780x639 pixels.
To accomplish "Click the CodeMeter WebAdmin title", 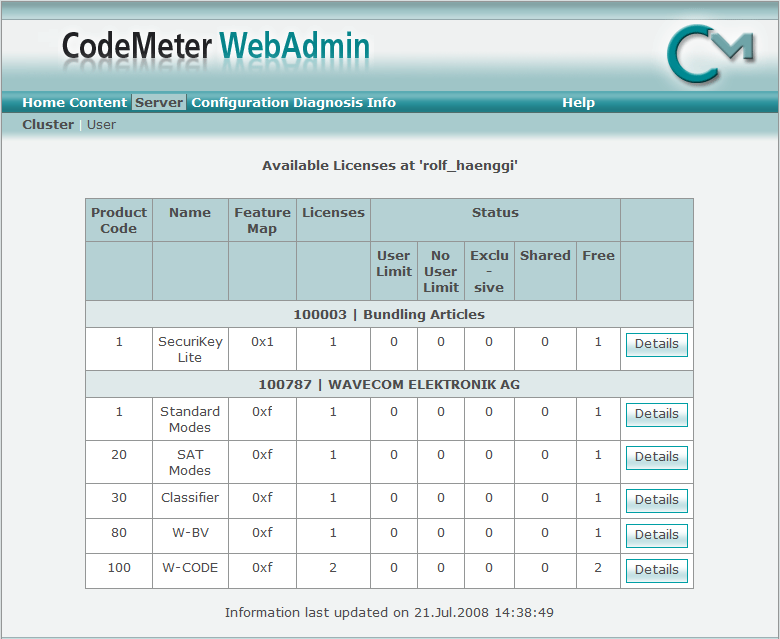I will click(216, 46).
